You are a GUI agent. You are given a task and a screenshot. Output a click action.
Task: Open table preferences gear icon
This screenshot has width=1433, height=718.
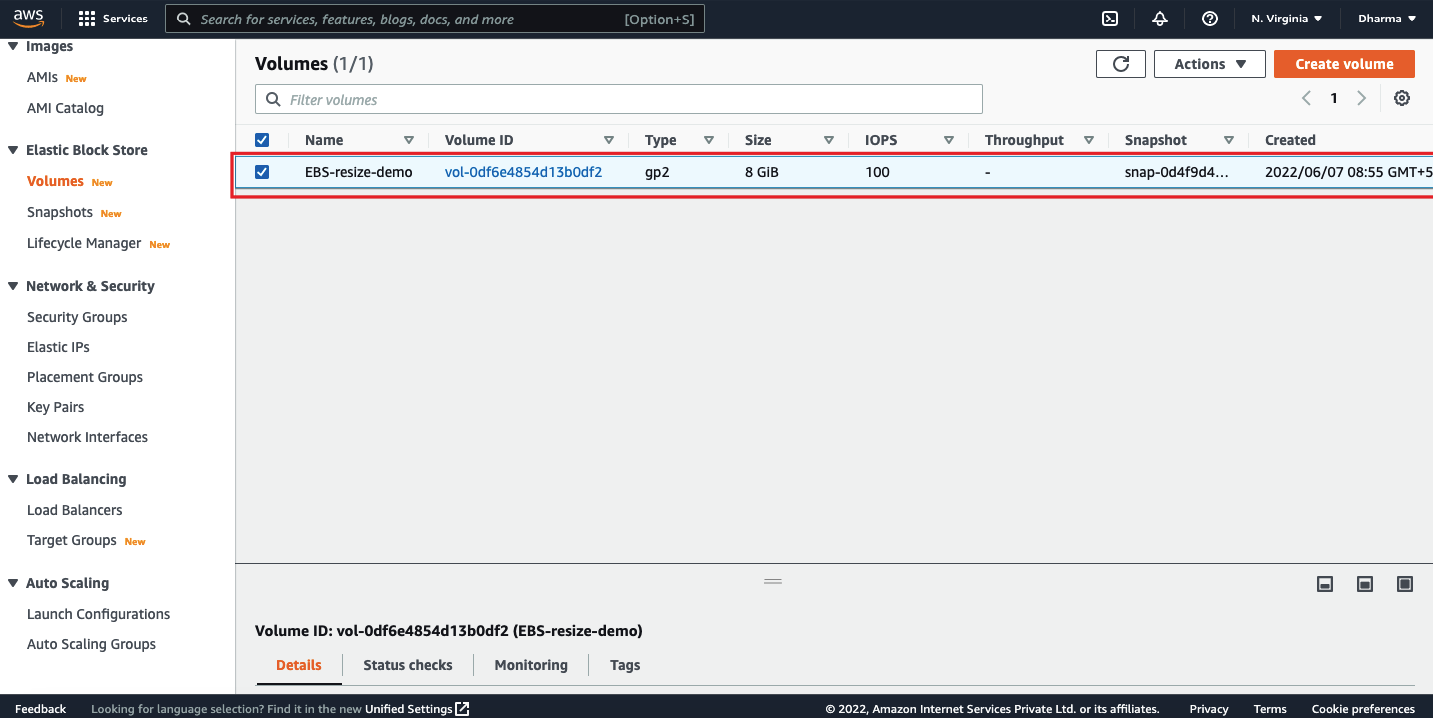pos(1402,98)
